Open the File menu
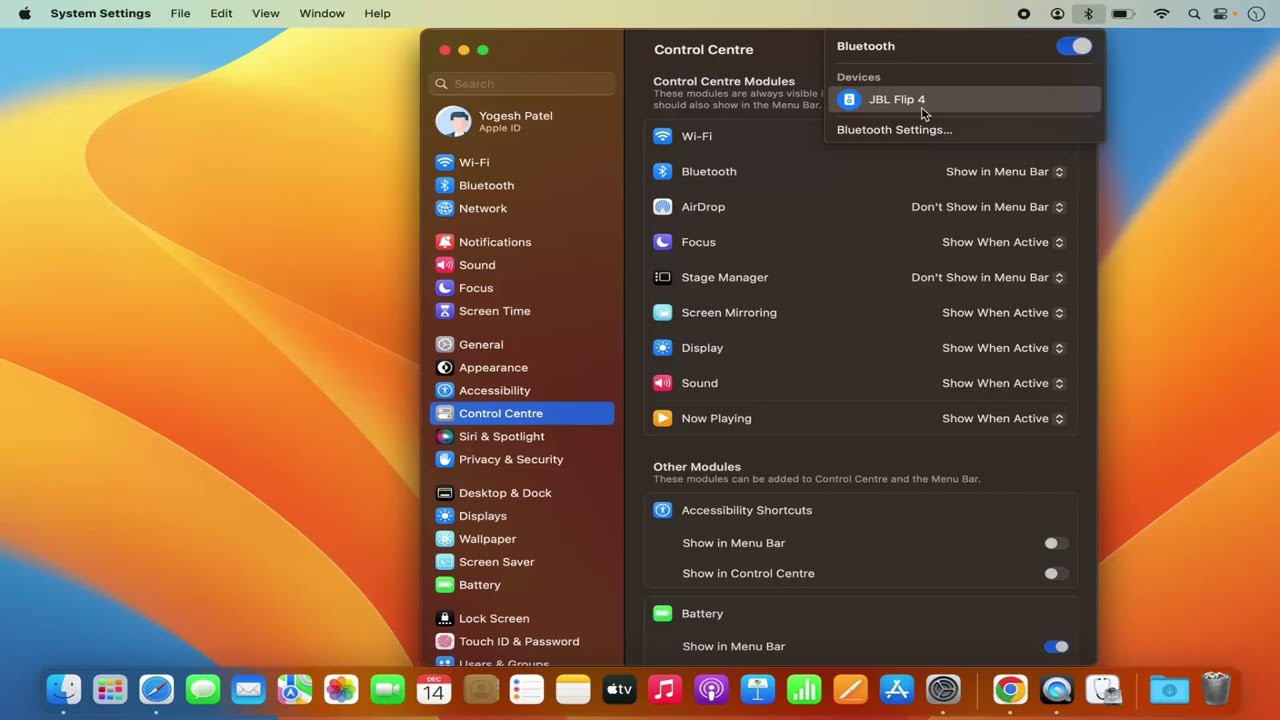Viewport: 1280px width, 720px height. pyautogui.click(x=180, y=14)
